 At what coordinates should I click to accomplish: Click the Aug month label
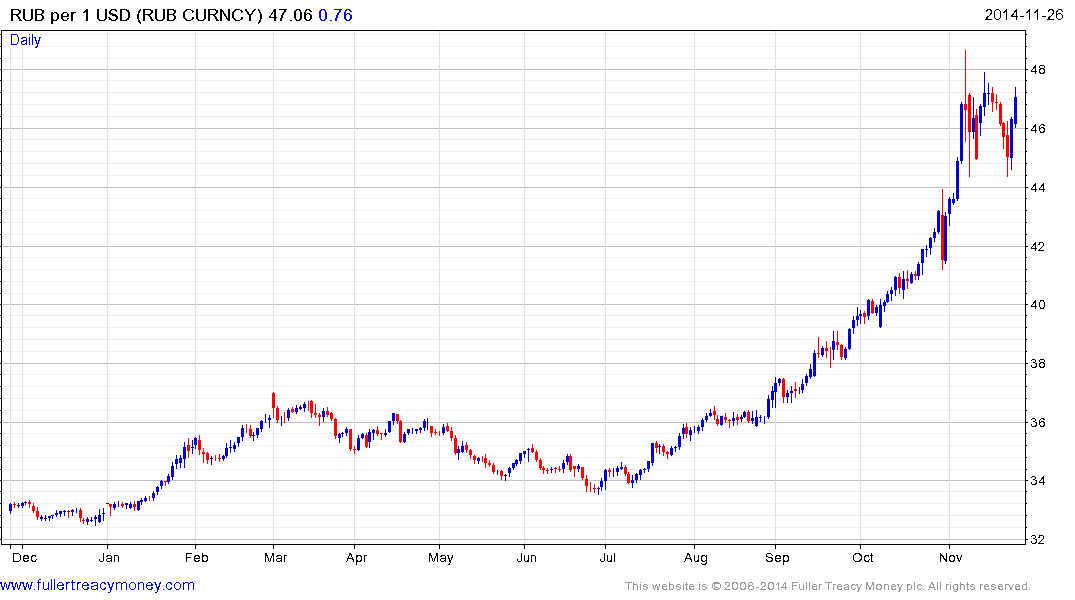click(696, 557)
